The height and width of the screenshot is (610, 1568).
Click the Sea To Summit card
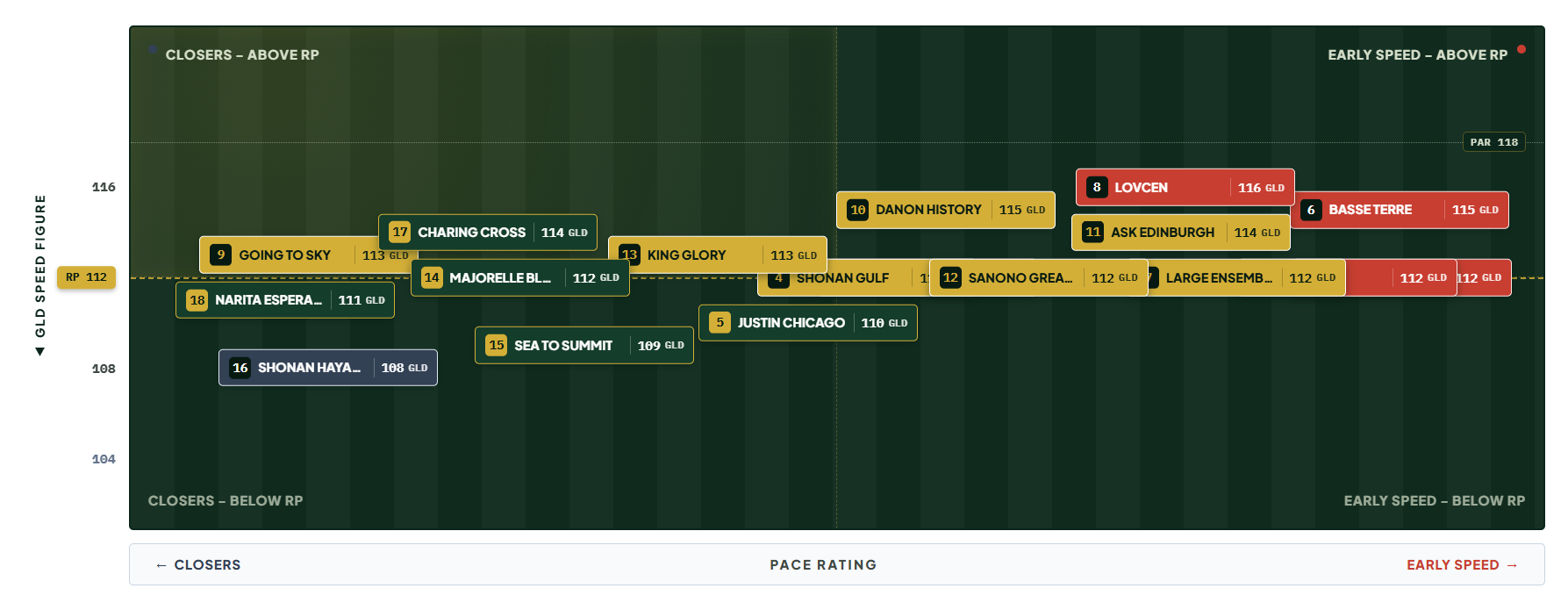(584, 345)
